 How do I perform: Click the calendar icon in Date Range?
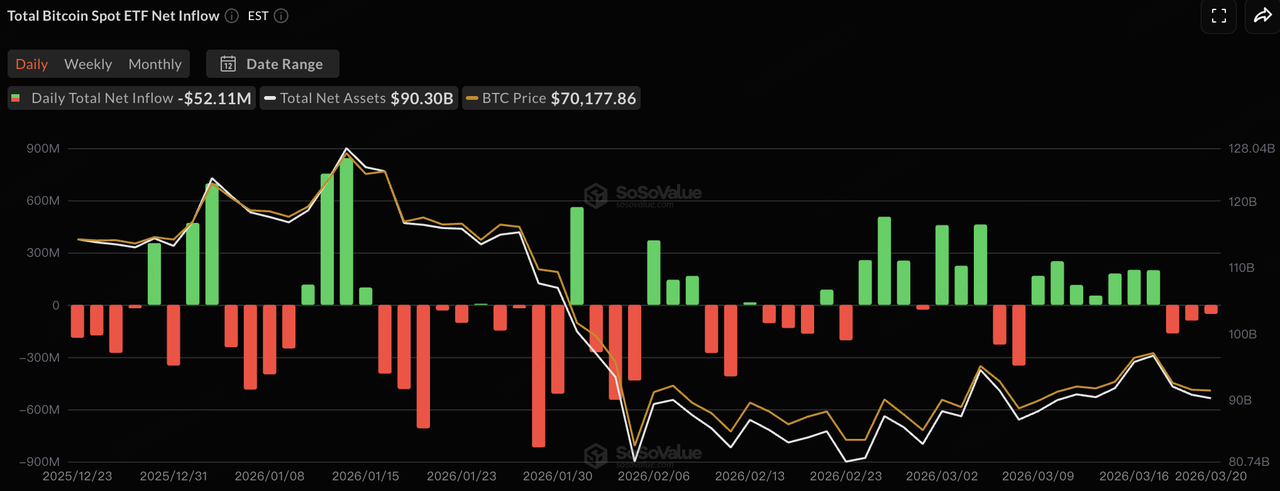(x=228, y=64)
